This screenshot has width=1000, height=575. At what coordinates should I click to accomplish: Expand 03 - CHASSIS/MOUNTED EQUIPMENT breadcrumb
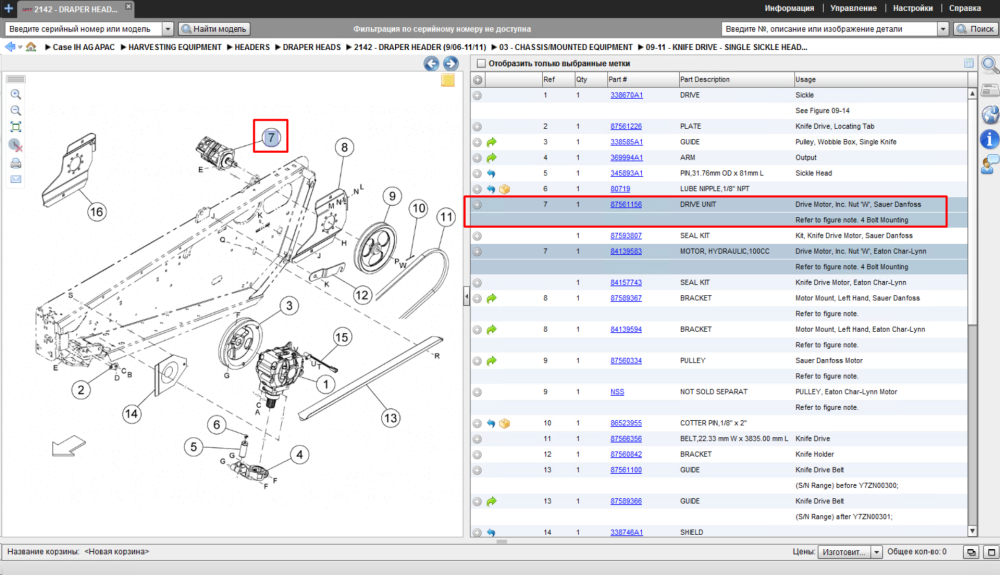click(x=494, y=47)
